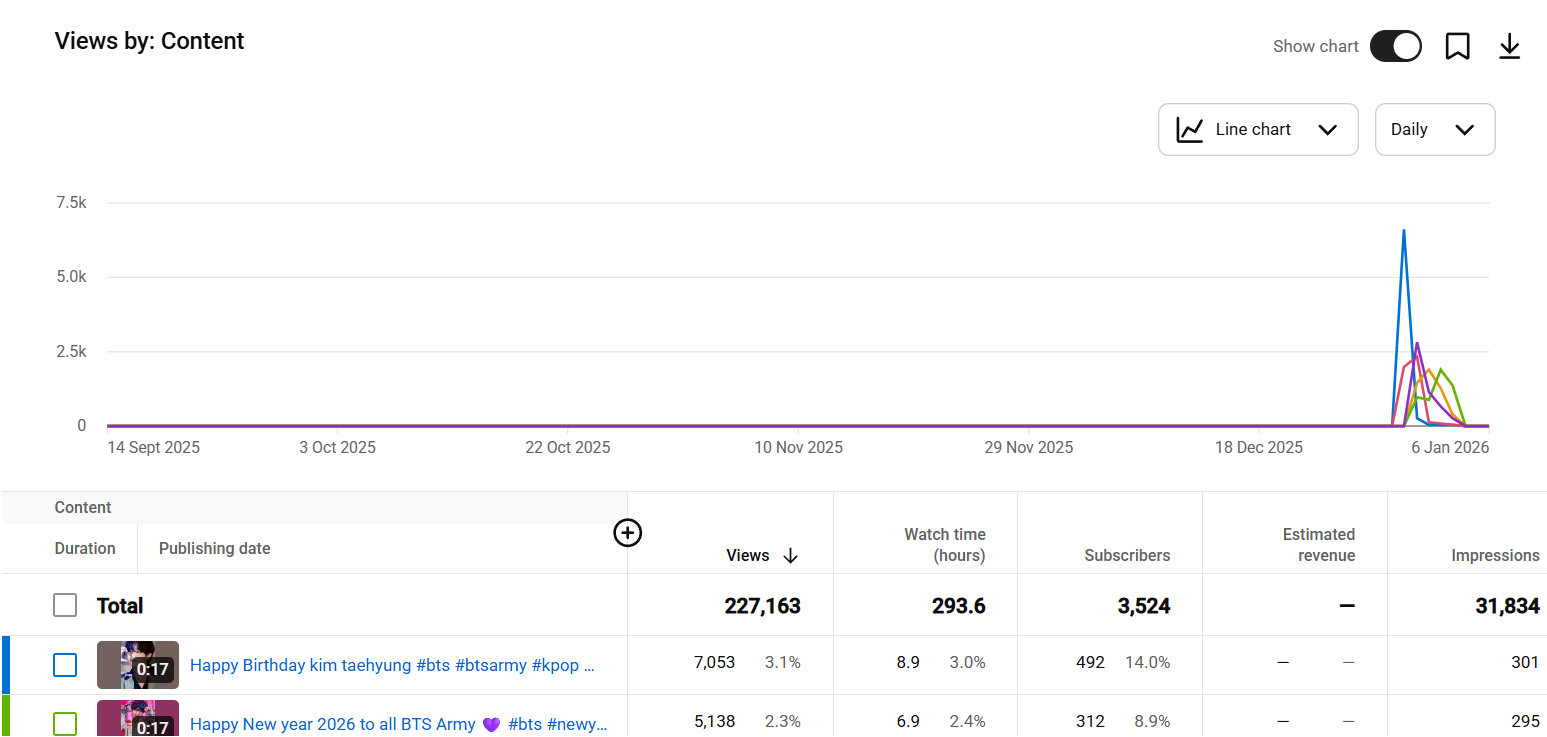This screenshot has height=737, width=1547.
Task: Click the blue peak on the chart
Action: pyautogui.click(x=1404, y=232)
